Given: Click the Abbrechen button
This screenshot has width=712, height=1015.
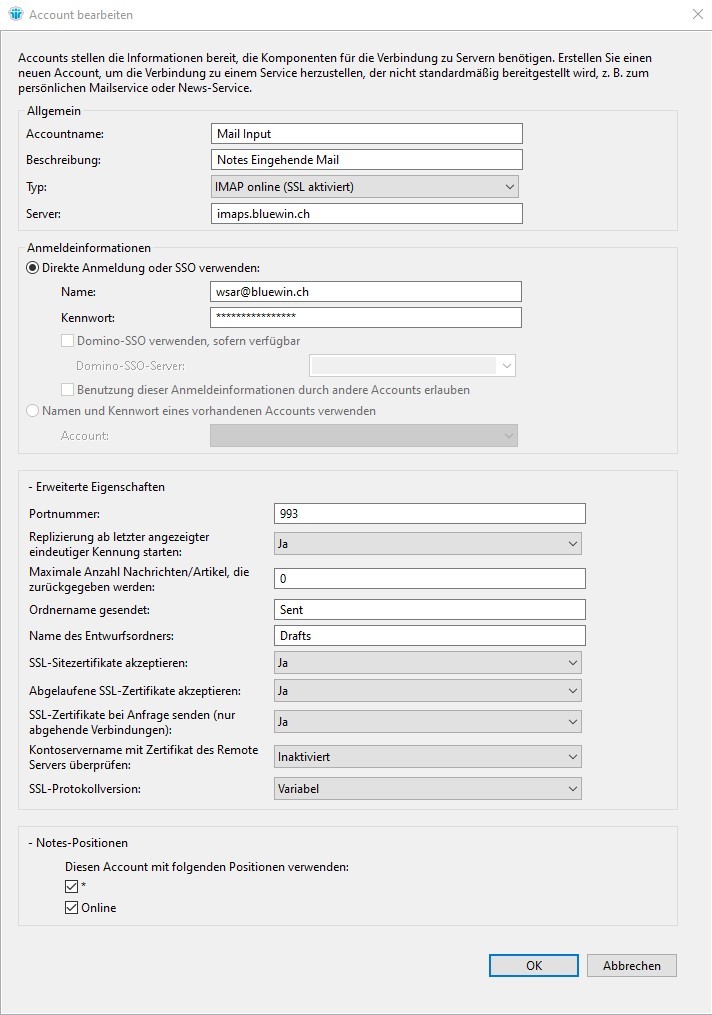Looking at the screenshot, I should point(631,965).
